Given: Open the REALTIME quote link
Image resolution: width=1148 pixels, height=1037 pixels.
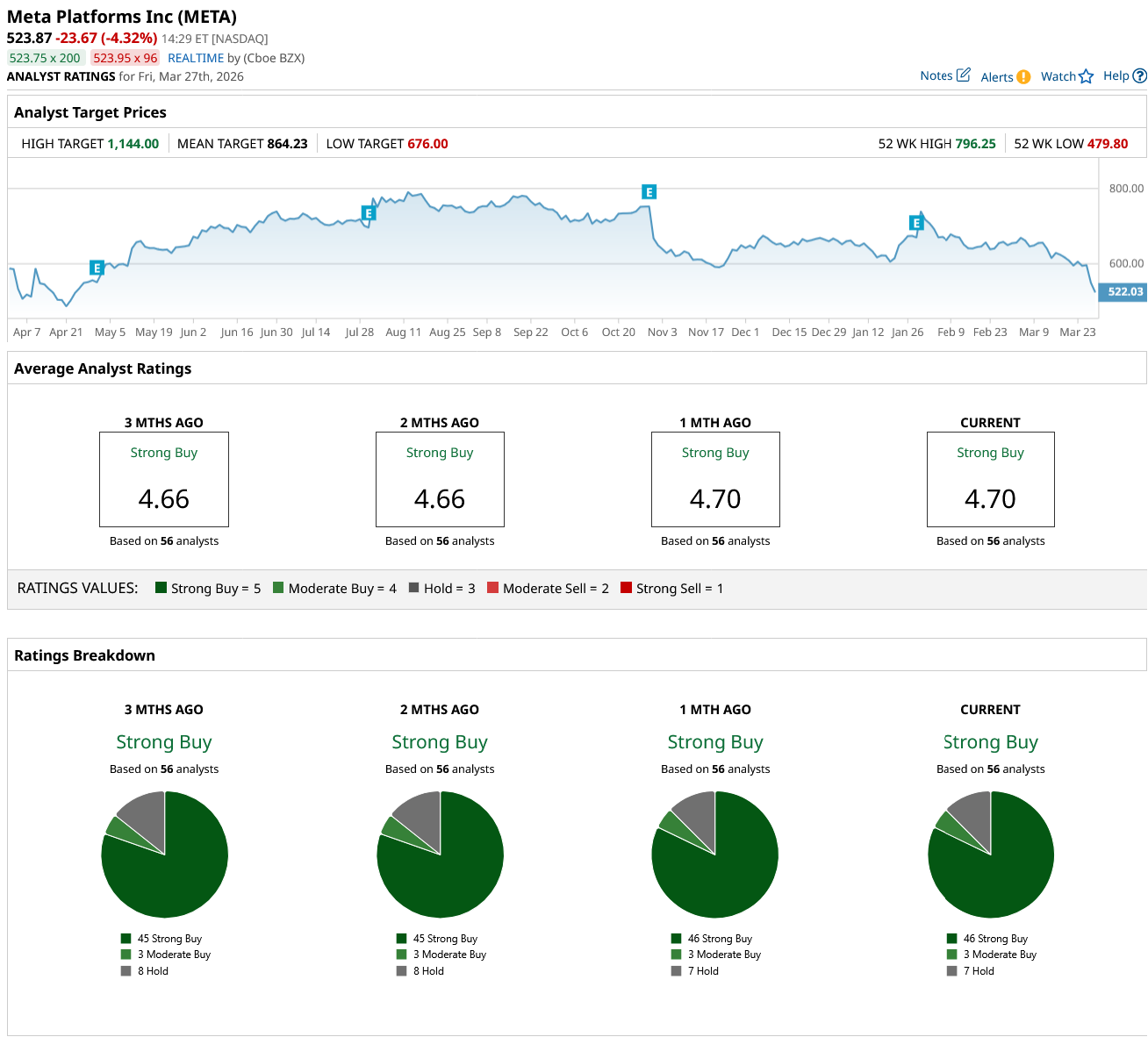Looking at the screenshot, I should point(196,58).
